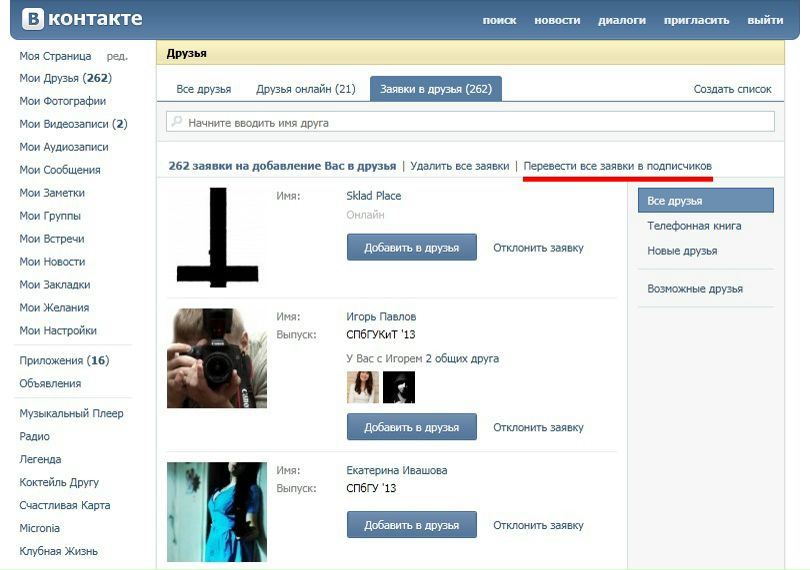This screenshot has height=570, width=810.
Task: Open Мои Сообщения in left menu
Action: pyautogui.click(x=60, y=170)
